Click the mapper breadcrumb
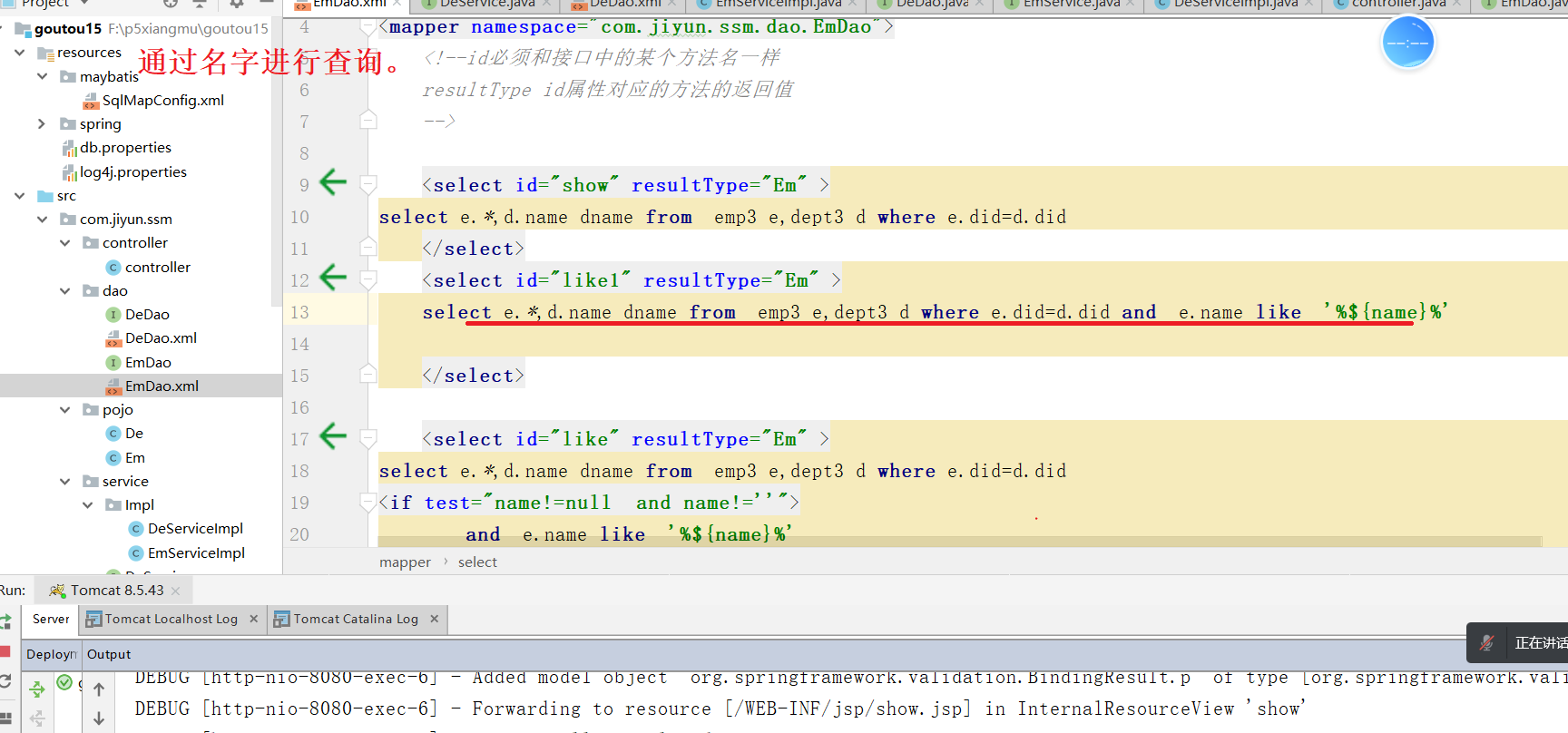This screenshot has width=1568, height=733. pyautogui.click(x=405, y=562)
